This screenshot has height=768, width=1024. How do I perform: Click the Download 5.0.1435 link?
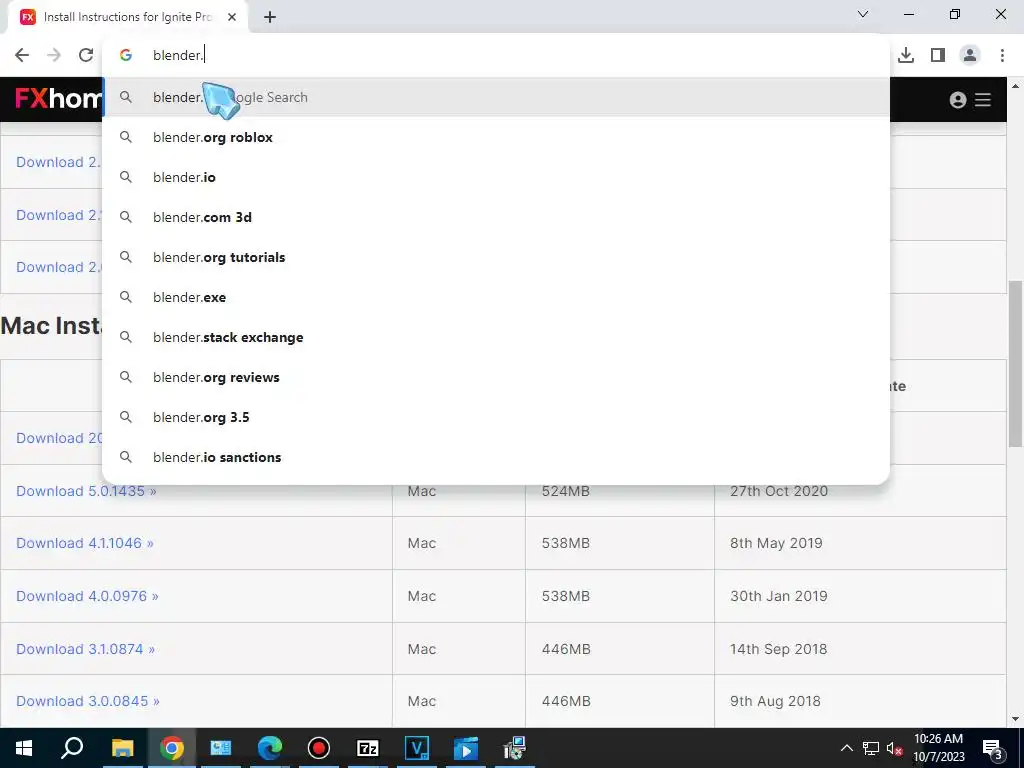86,491
